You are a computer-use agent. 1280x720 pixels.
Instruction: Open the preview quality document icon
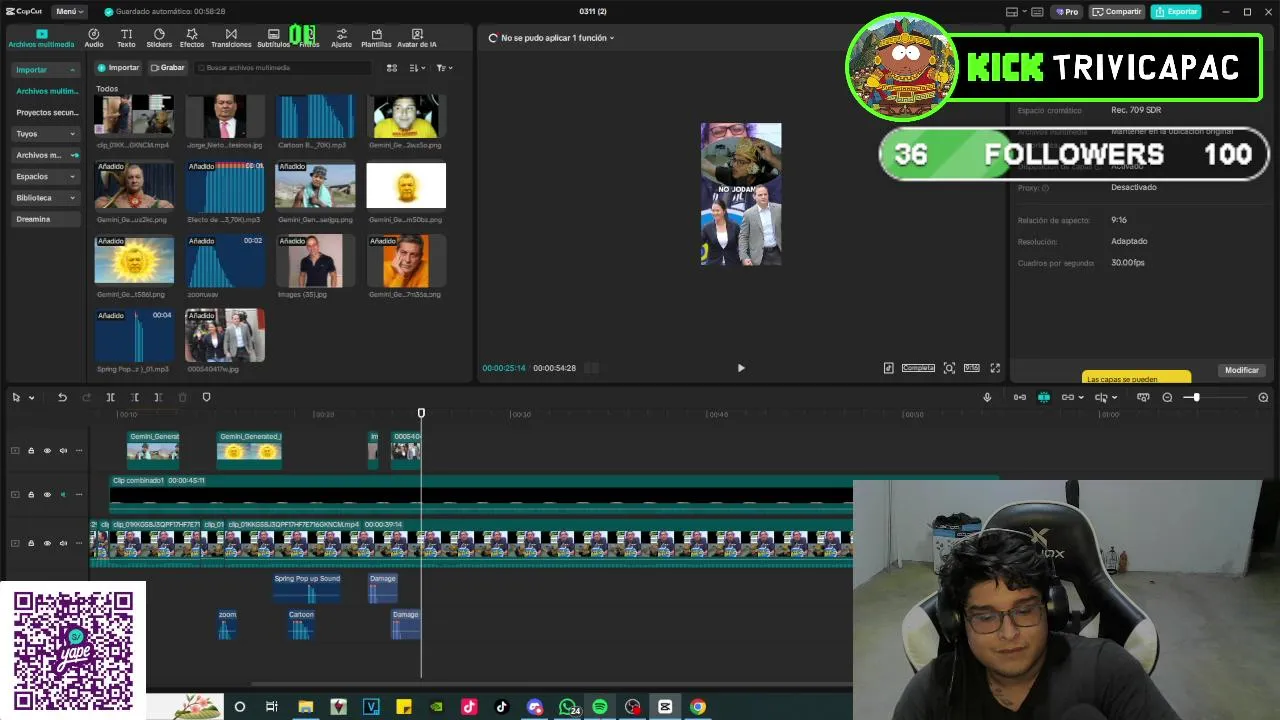pyautogui.click(x=888, y=368)
